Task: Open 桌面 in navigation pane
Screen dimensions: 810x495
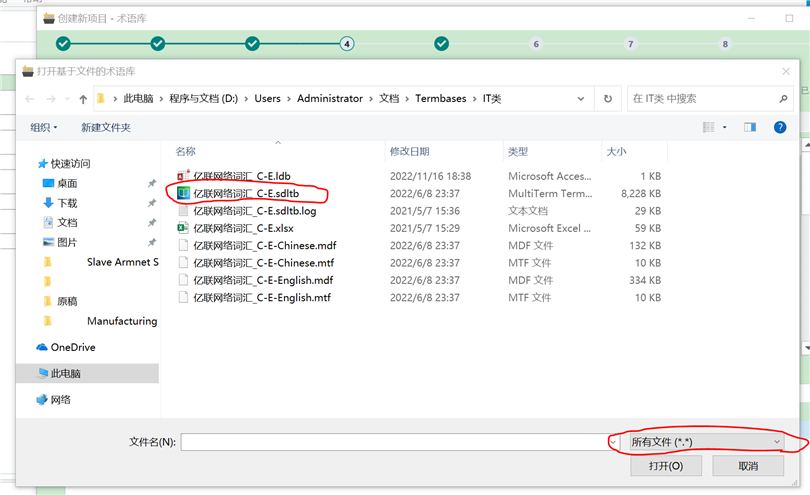Action: [x=67, y=183]
